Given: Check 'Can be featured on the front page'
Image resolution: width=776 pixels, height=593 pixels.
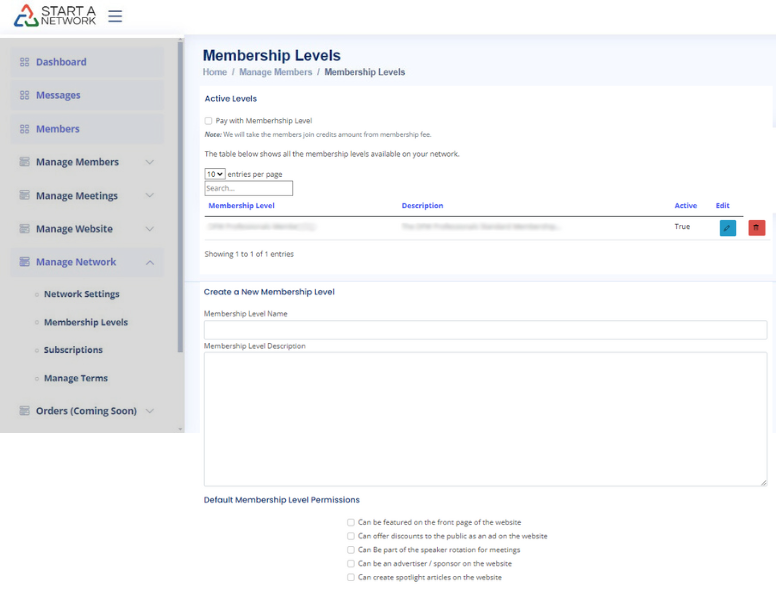Looking at the screenshot, I should click(x=351, y=522).
